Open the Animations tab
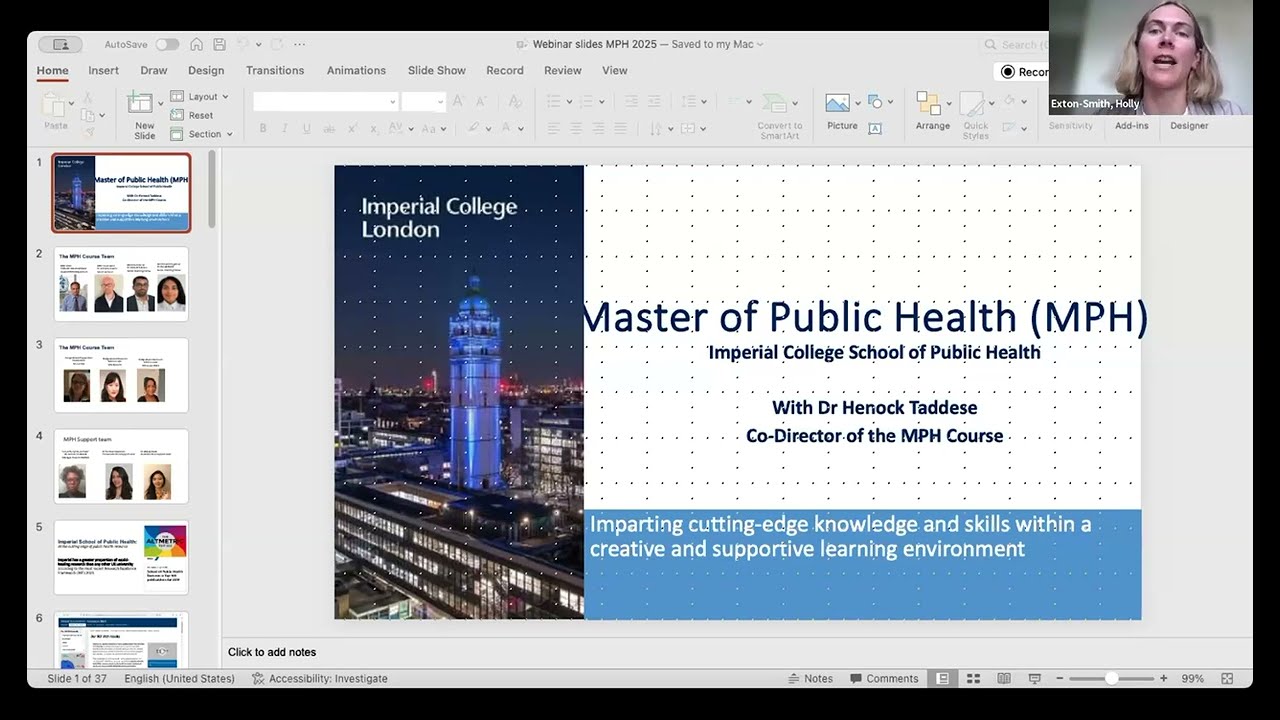 356,71
